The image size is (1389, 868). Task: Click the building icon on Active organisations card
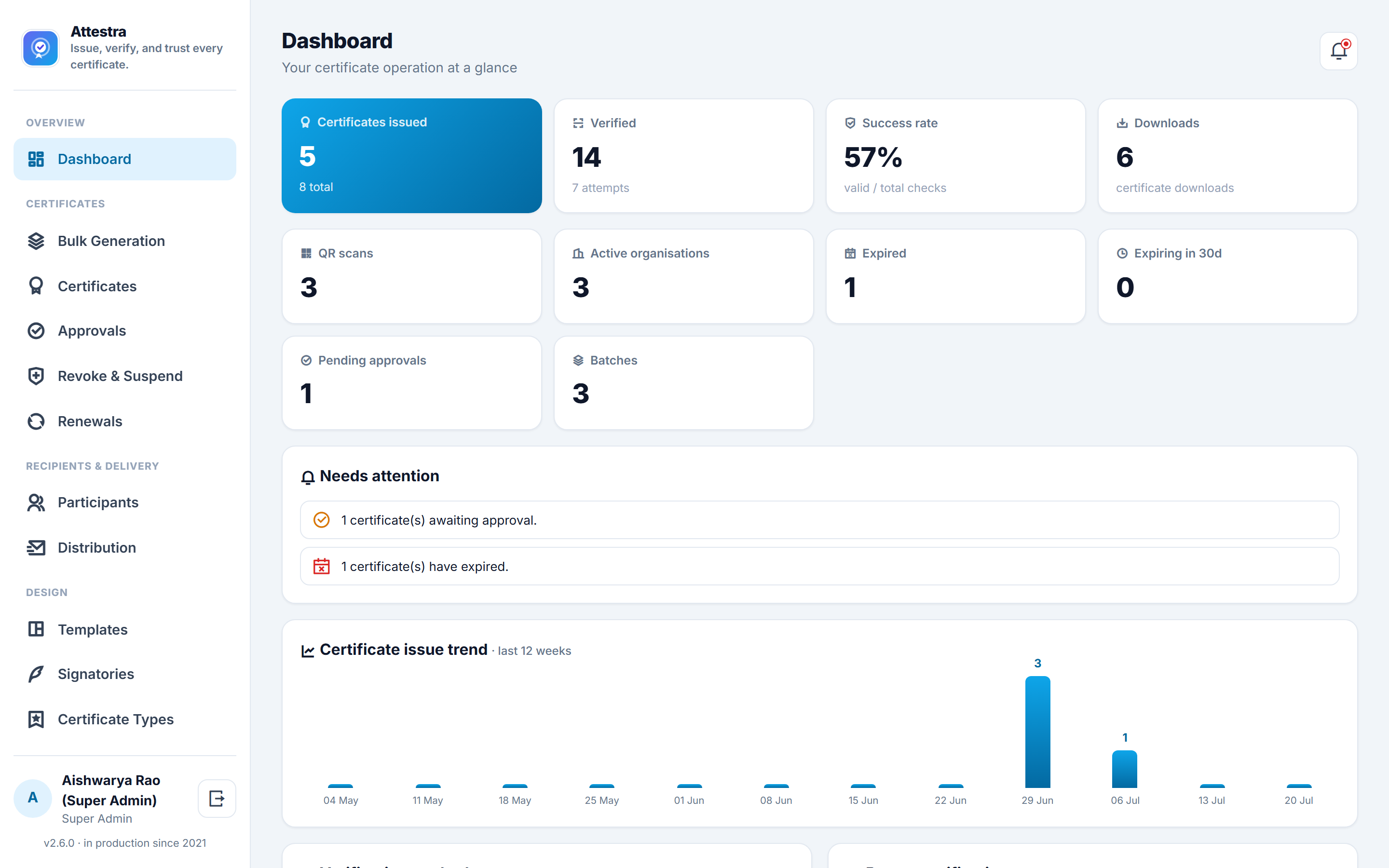click(578, 253)
